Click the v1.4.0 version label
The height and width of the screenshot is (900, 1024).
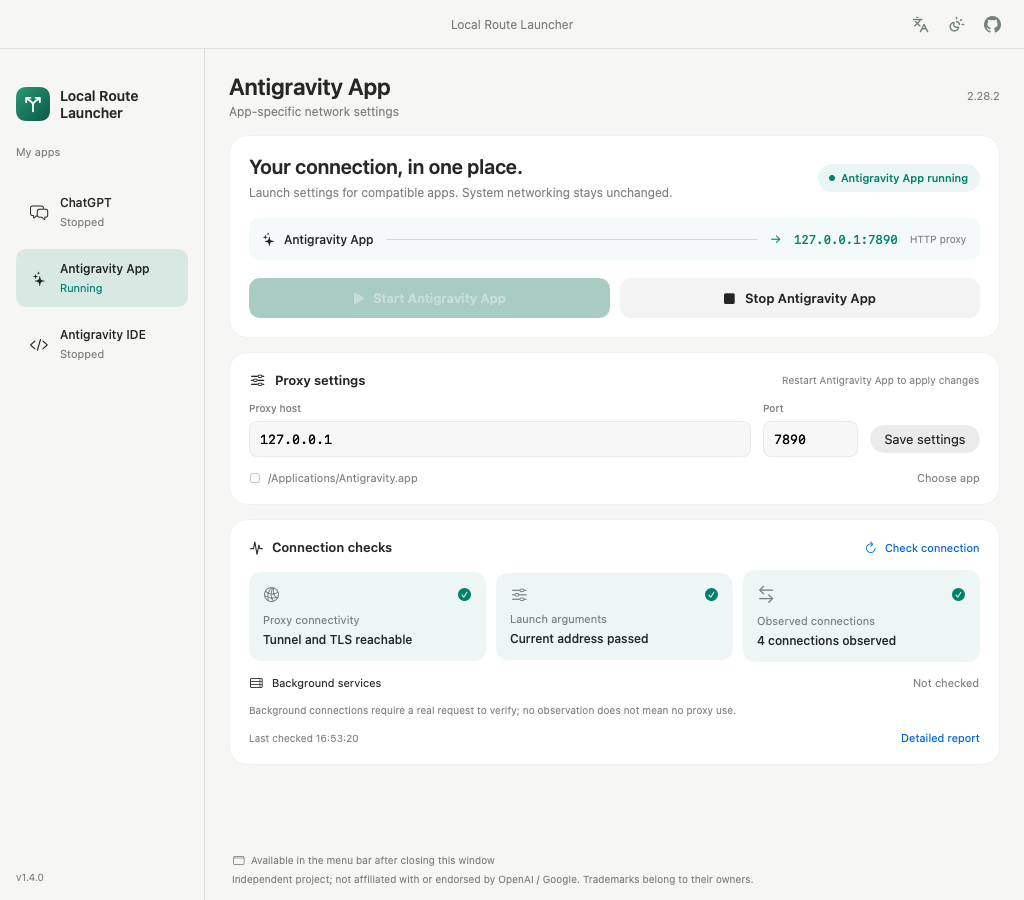30,877
